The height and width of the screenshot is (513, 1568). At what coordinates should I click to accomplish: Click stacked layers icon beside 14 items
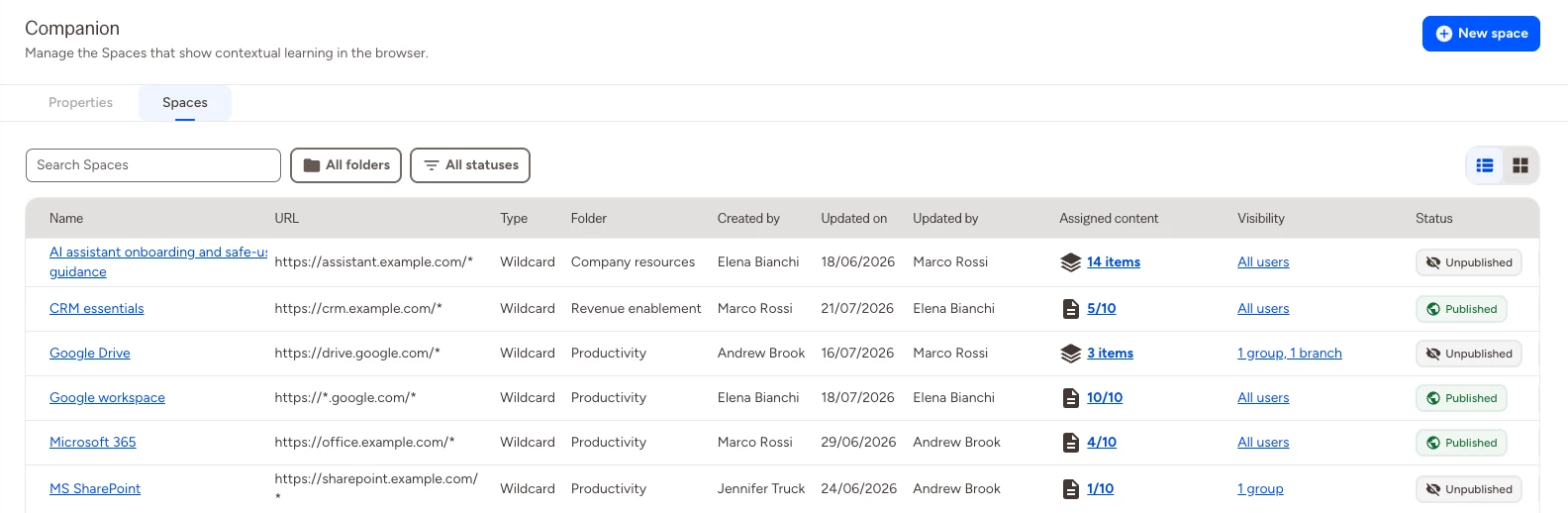[1070, 262]
